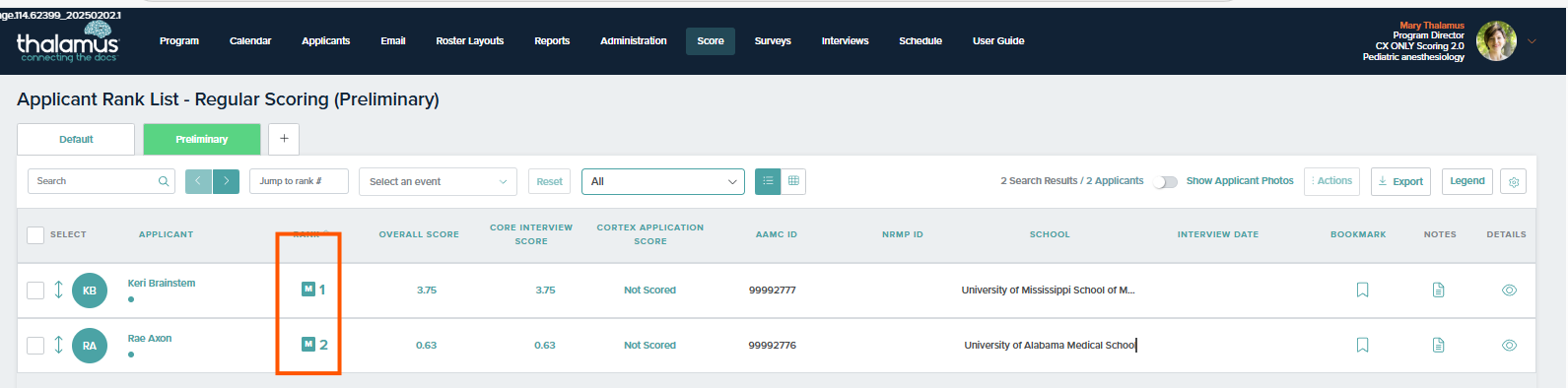
Task: Select the Score menu
Action: click(x=711, y=41)
